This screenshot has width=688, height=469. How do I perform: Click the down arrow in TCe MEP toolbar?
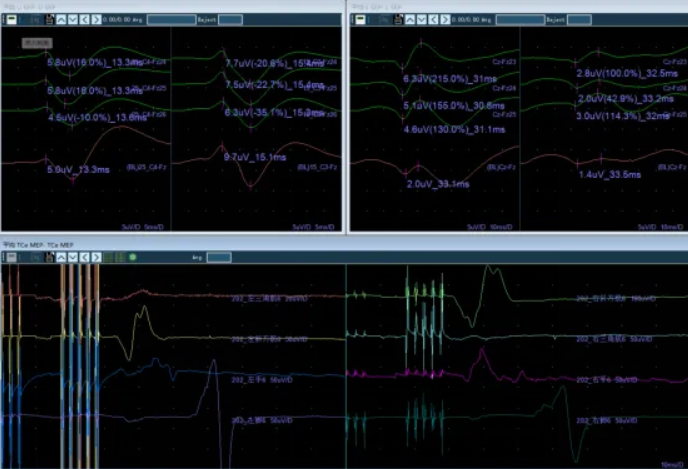pos(73,257)
